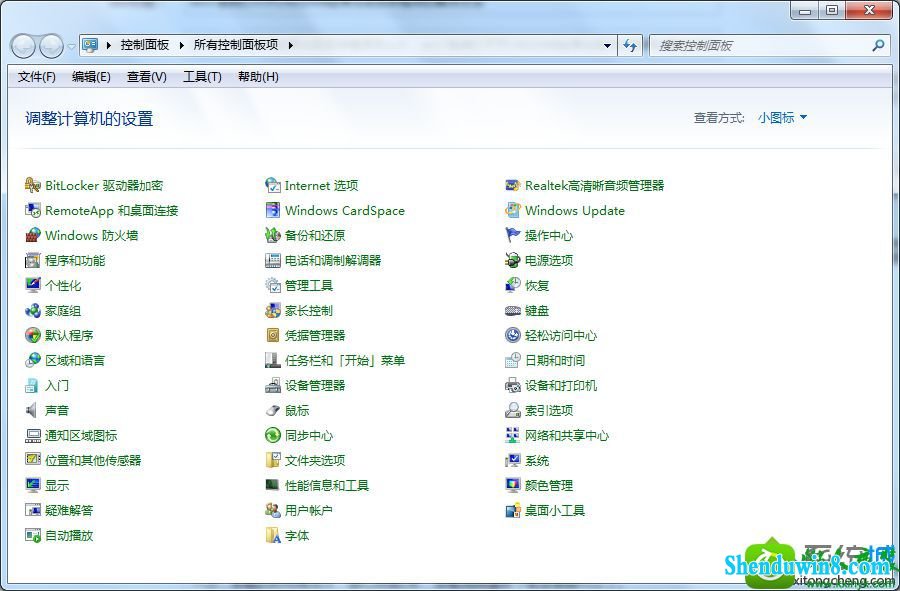This screenshot has height=591, width=900.
Task: Expand the arrow after 控制面板 in breadcrumb
Action: [181, 45]
